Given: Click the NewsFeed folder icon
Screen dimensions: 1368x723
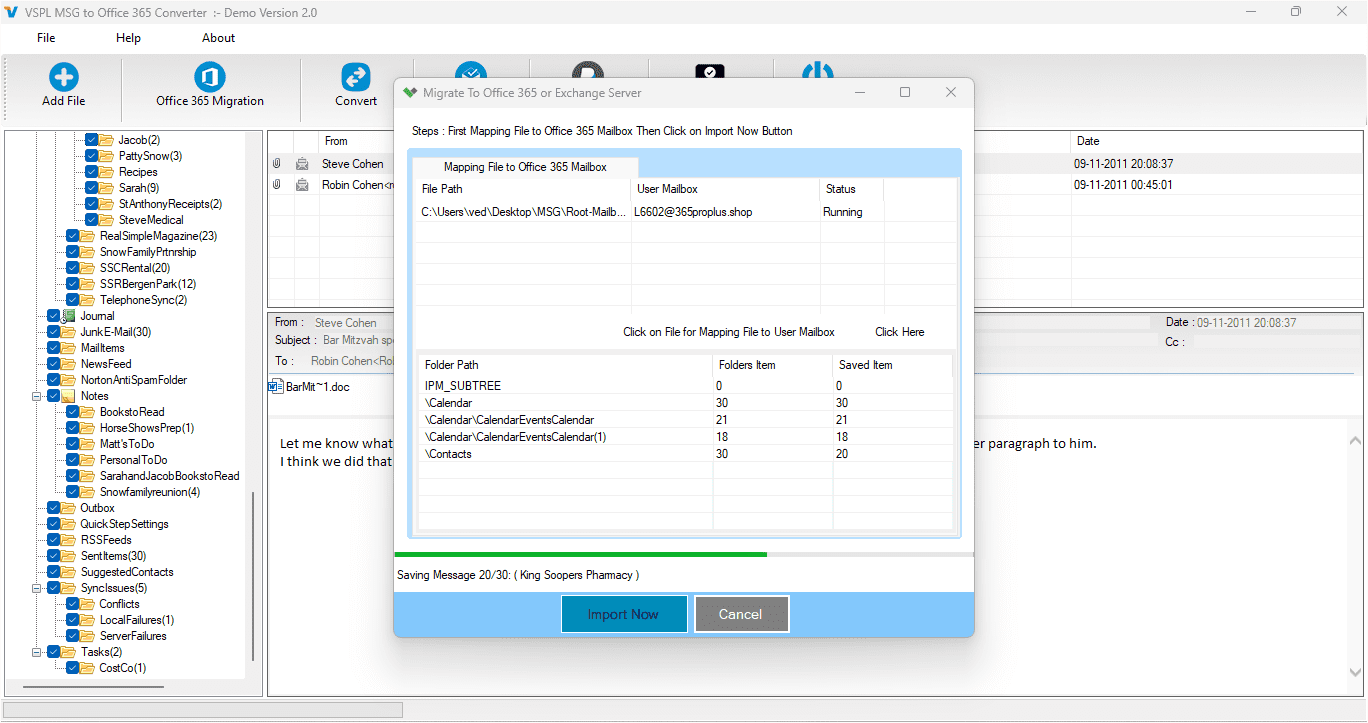Looking at the screenshot, I should tap(69, 364).
